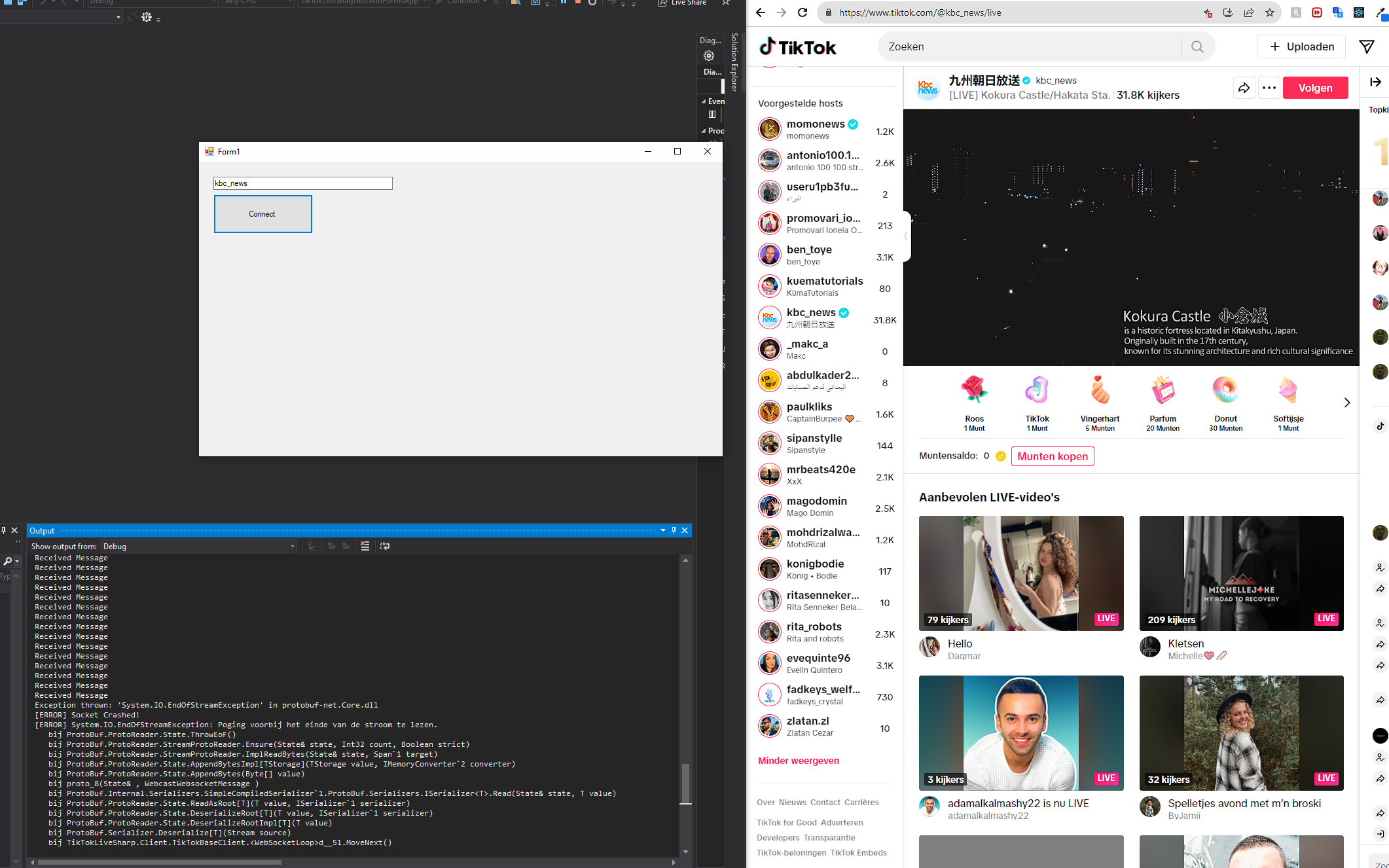Image resolution: width=1389 pixels, height=868 pixels.
Task: Reload the TikTok browser page
Action: [x=803, y=12]
